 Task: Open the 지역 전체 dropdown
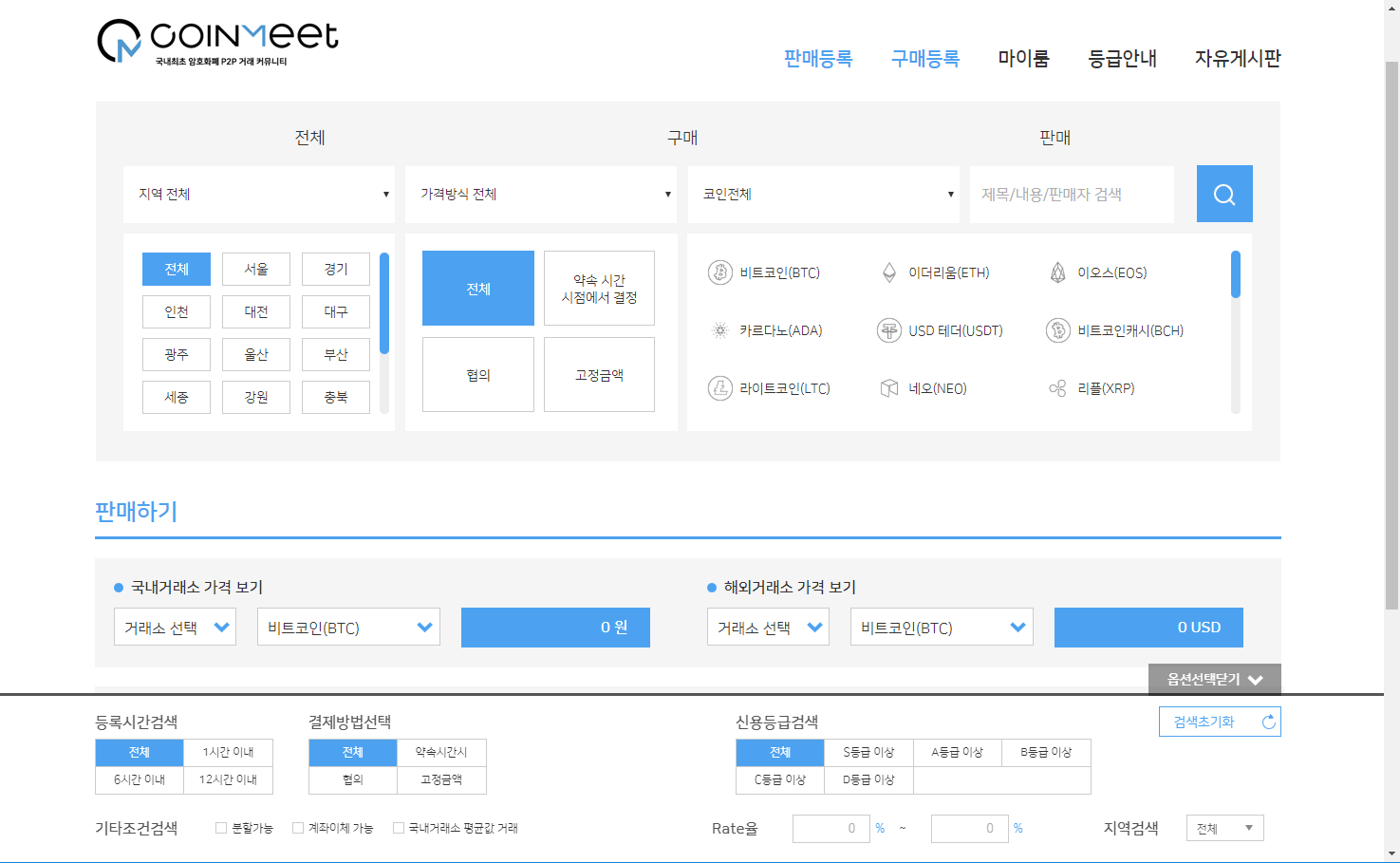tap(259, 195)
